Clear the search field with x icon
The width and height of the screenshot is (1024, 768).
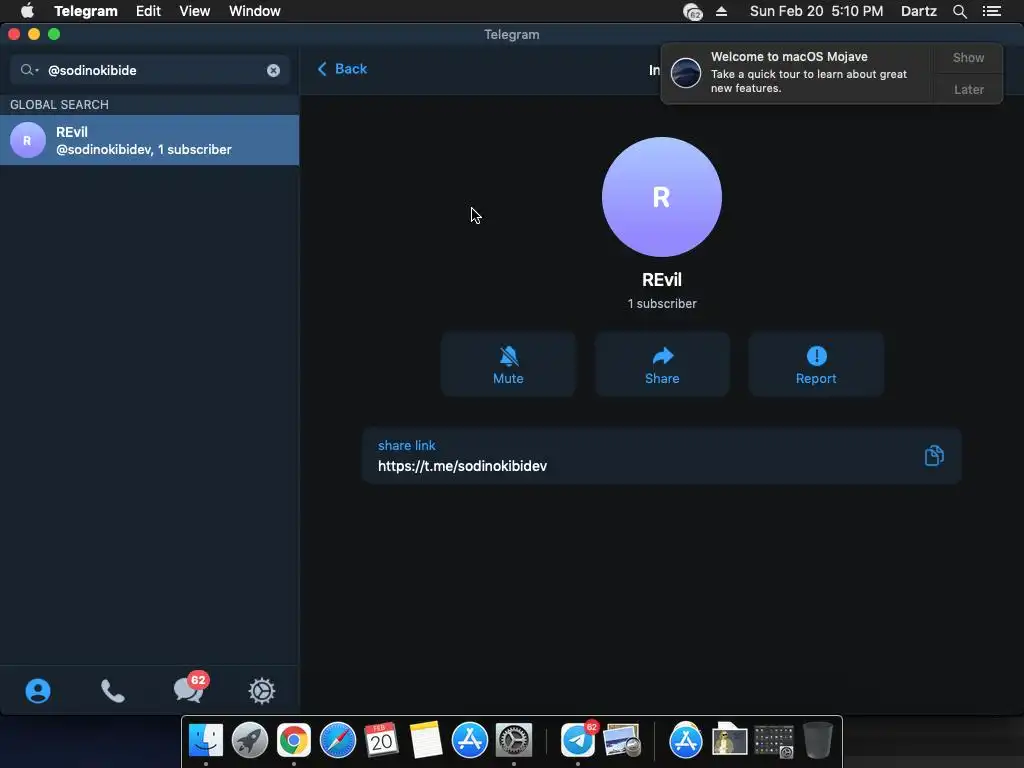(274, 71)
